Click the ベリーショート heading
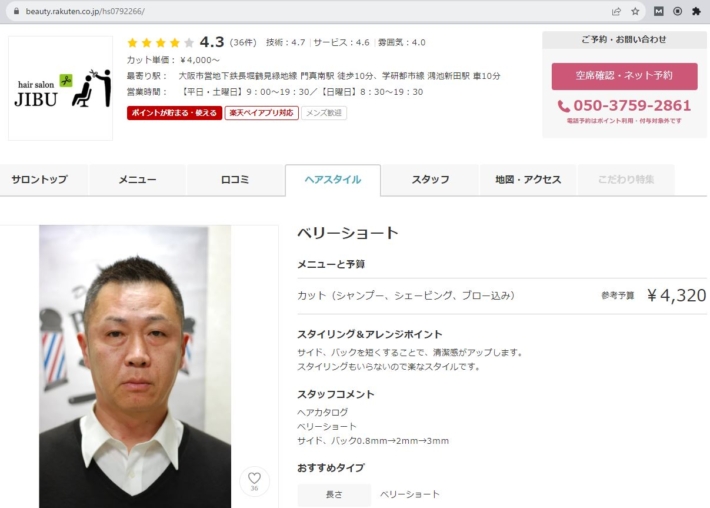 347,233
